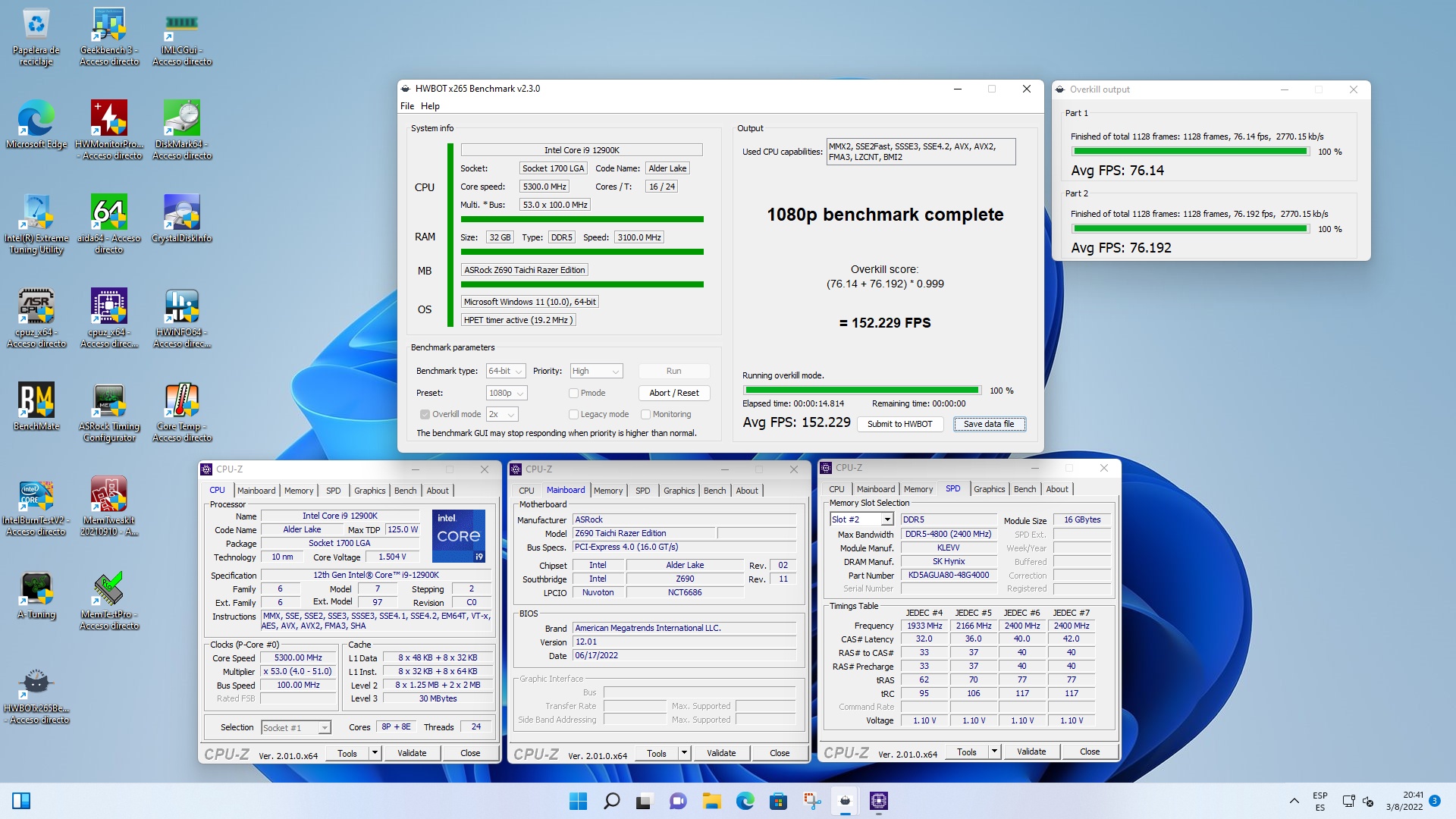Open Intel Extreme Tuning Utility icon
This screenshot has height=819, width=1456.
click(36, 224)
